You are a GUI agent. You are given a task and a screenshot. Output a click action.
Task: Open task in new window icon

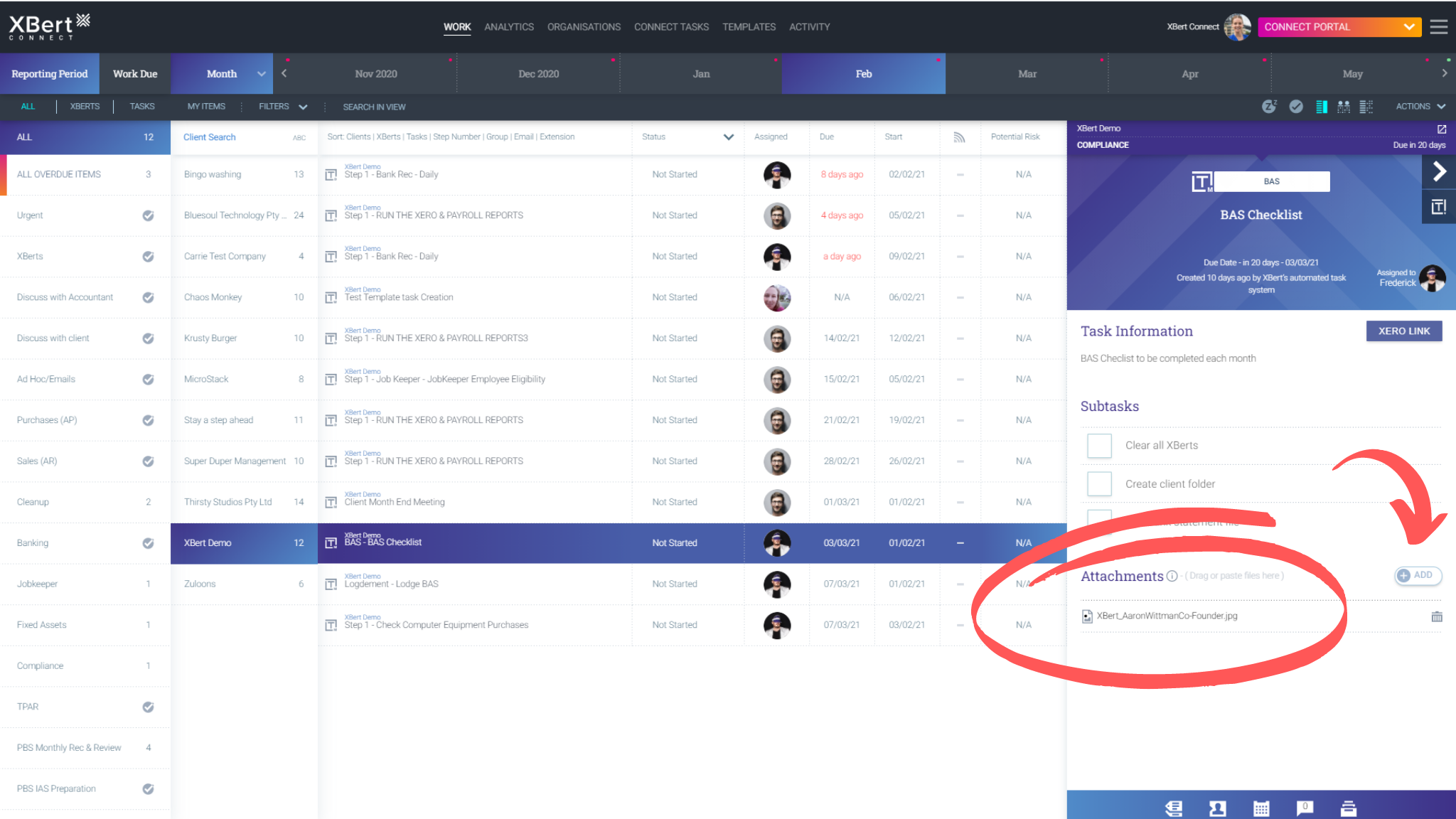click(1442, 129)
